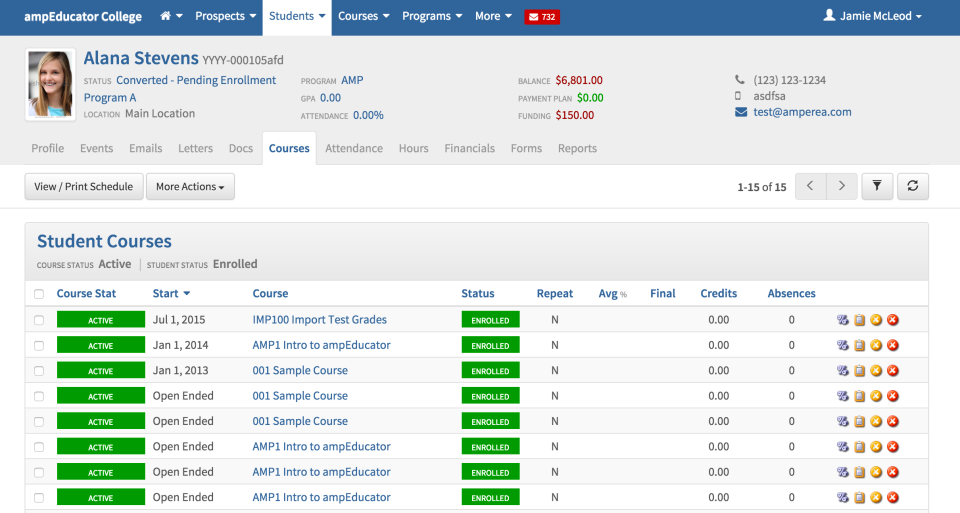The image size is (960, 513).
Task: Click the ENROLLED badge in IMP100 row
Action: pyautogui.click(x=490, y=320)
